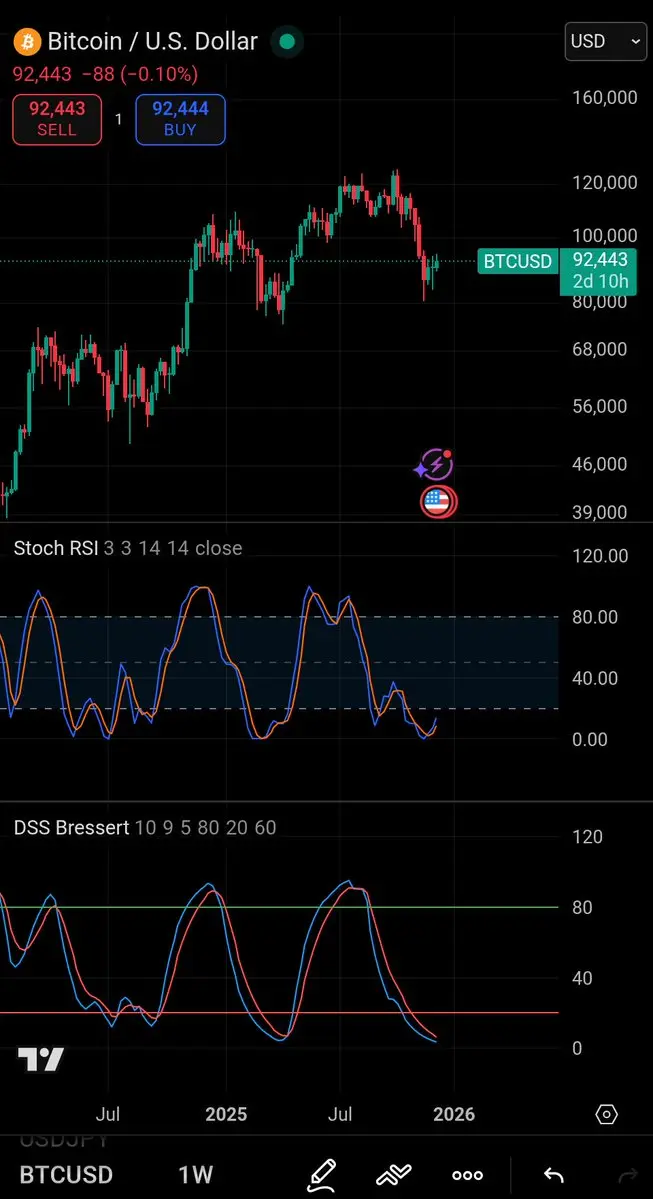Screen dimensions: 653x1199
Task: Click the 2025 time axis label
Action: click(226, 1113)
